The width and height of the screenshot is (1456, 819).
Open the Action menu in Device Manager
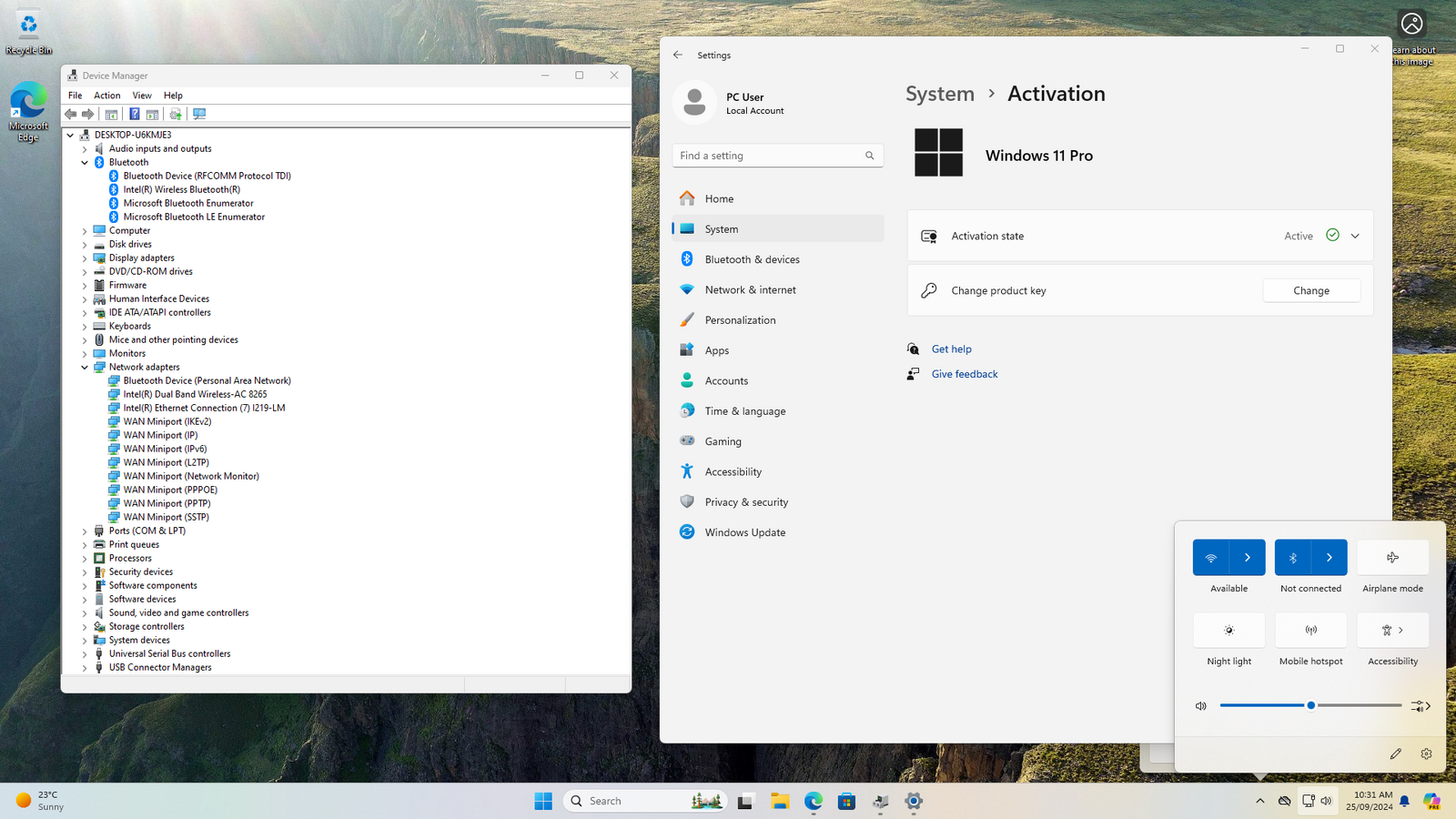(107, 96)
